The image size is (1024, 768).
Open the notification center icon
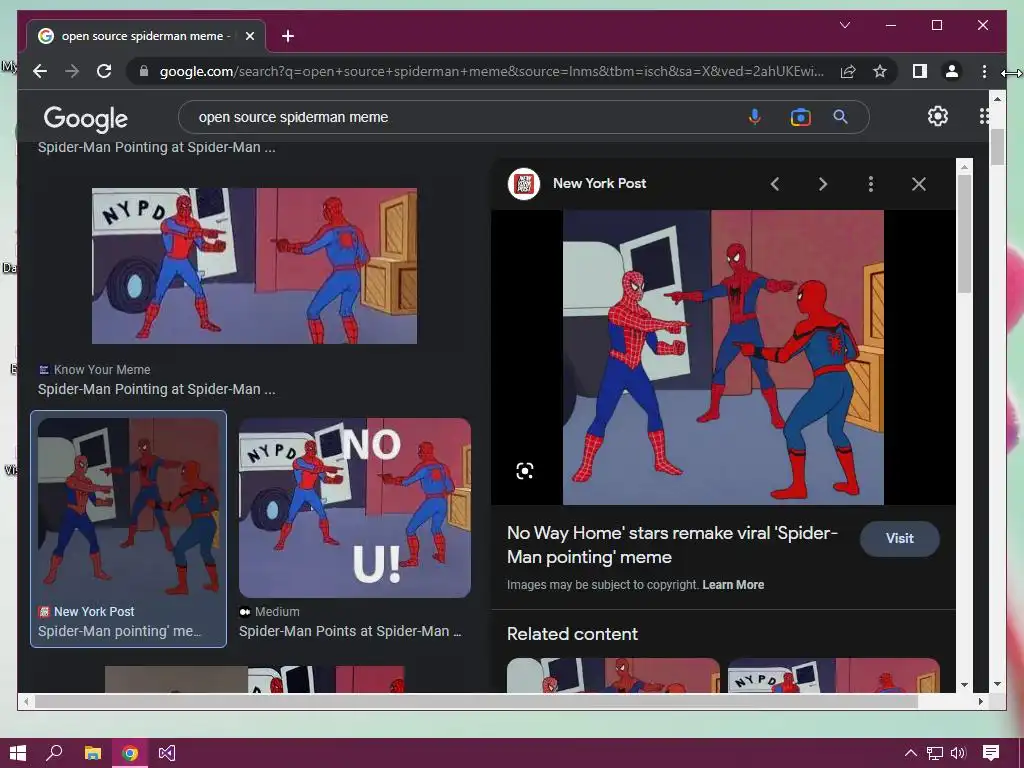[991, 753]
